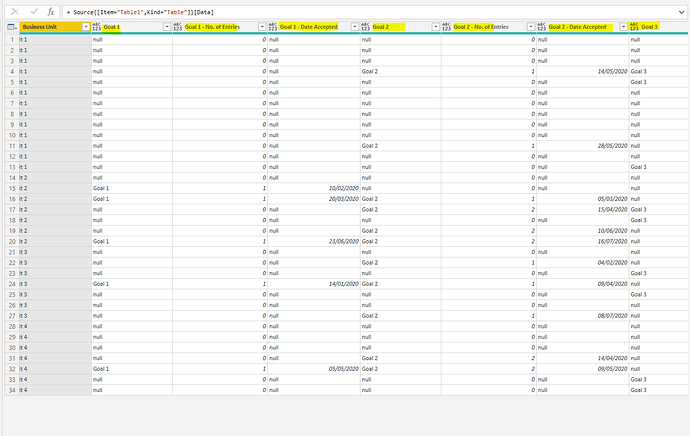Open the Business Unit column filter dropdown
Image resolution: width=690 pixels, height=436 pixels.
[x=86, y=27]
